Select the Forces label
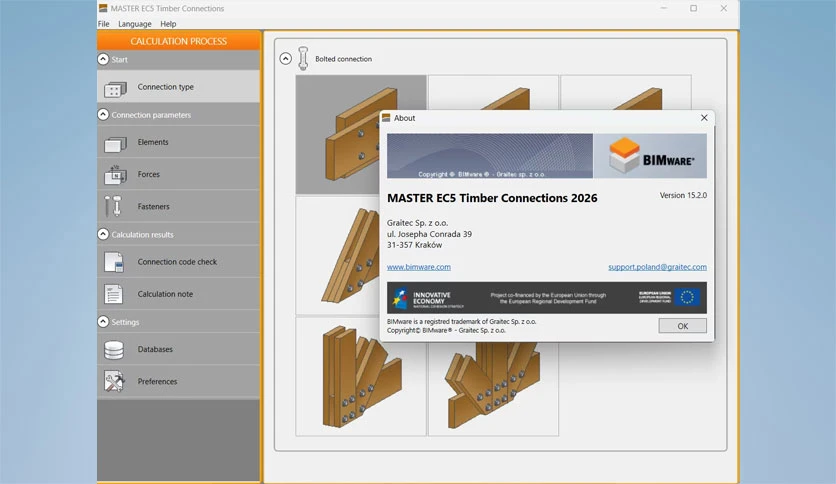The width and height of the screenshot is (836, 484). click(x=148, y=174)
